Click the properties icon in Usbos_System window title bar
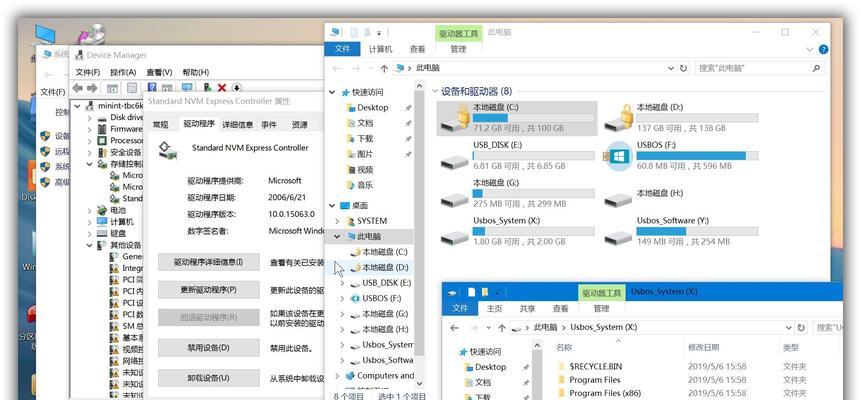The width and height of the screenshot is (861, 400). (x=471, y=292)
